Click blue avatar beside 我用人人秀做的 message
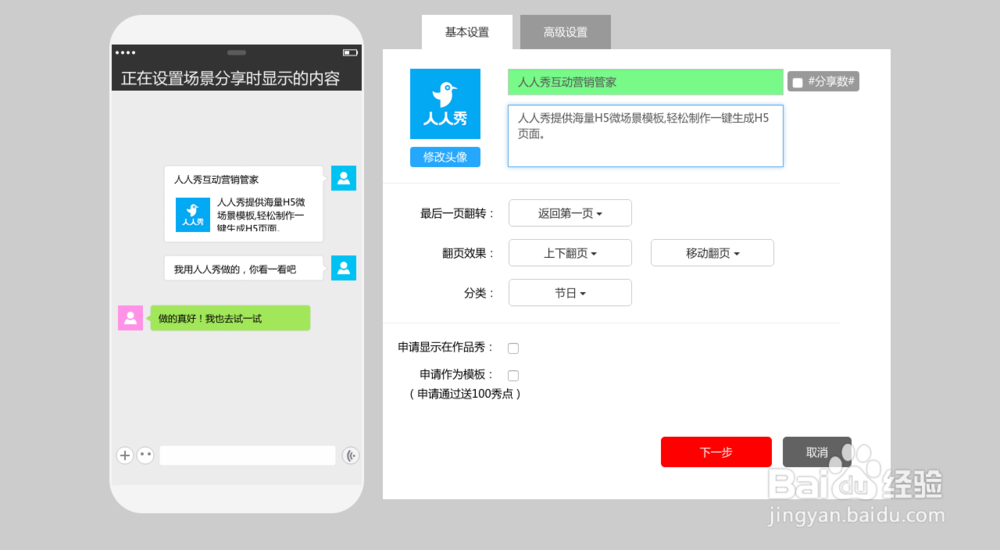Screen dimensions: 1000x550 [343, 268]
